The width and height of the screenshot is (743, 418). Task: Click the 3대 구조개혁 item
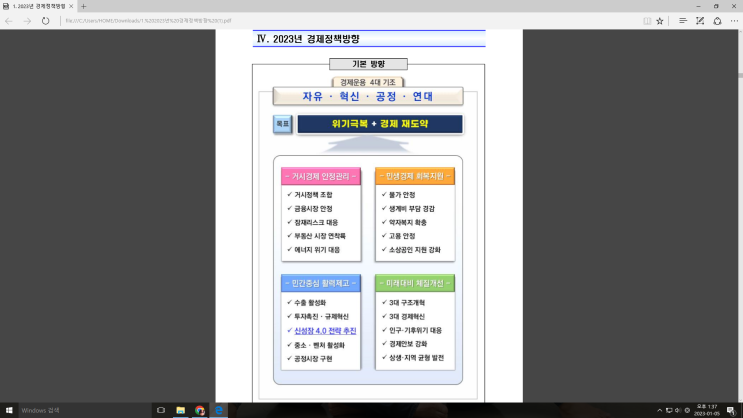(x=407, y=303)
